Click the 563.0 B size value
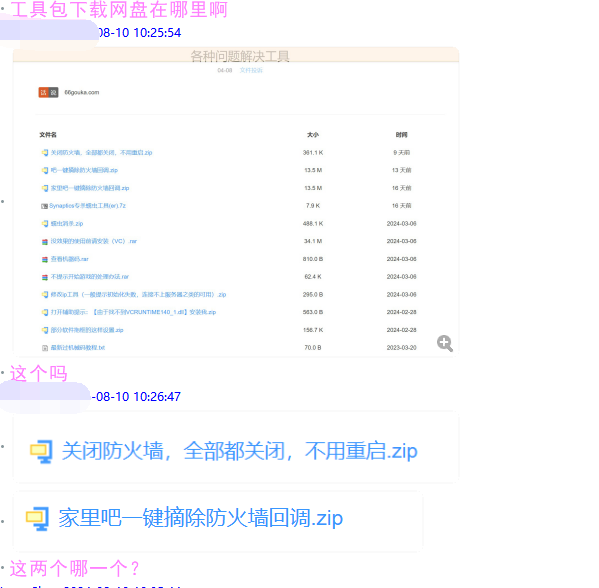Screen dimensions: 599x588 313,312
